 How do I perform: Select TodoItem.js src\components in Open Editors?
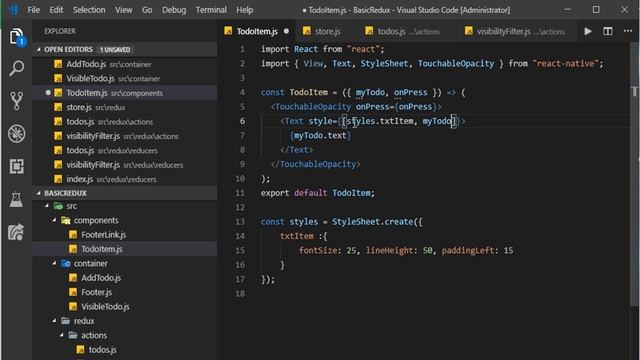[x=124, y=93]
